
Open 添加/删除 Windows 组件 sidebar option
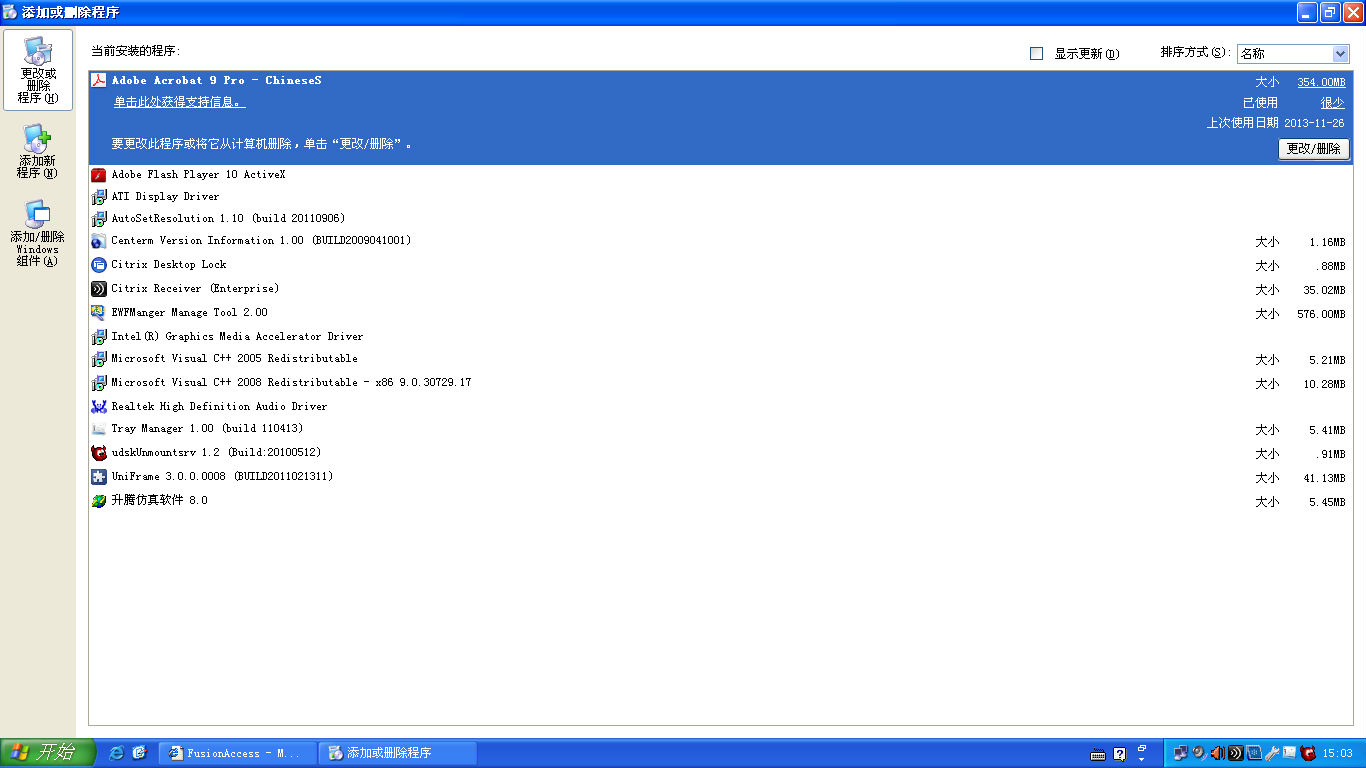37,234
